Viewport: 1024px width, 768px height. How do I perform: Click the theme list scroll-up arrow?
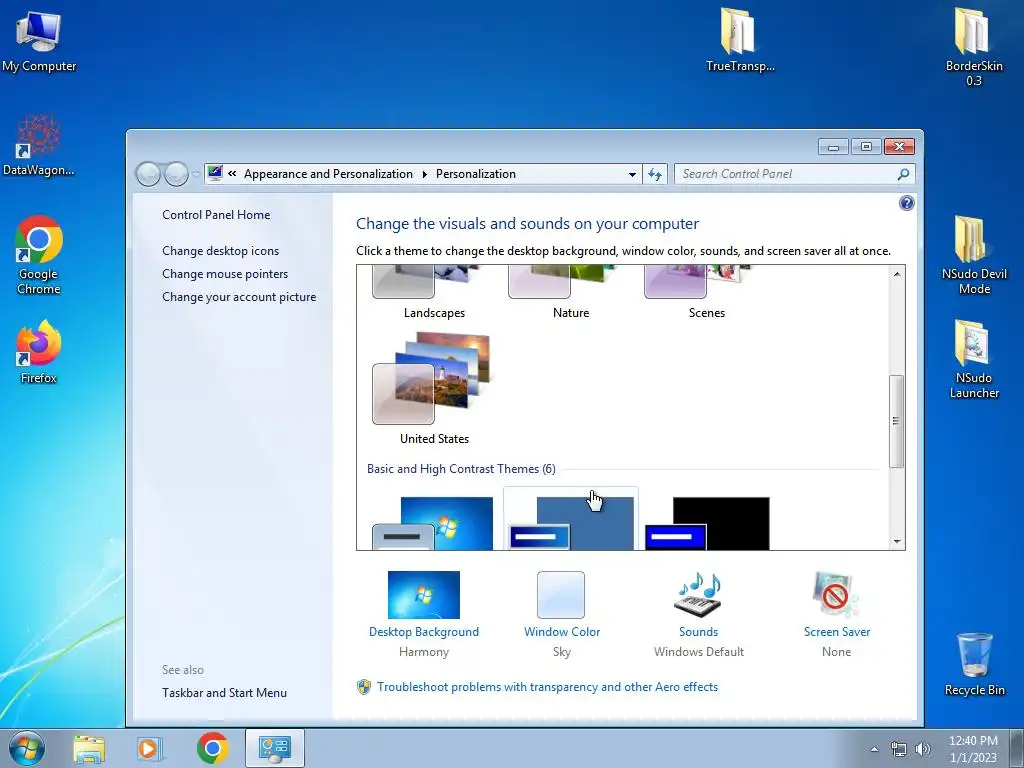point(897,274)
